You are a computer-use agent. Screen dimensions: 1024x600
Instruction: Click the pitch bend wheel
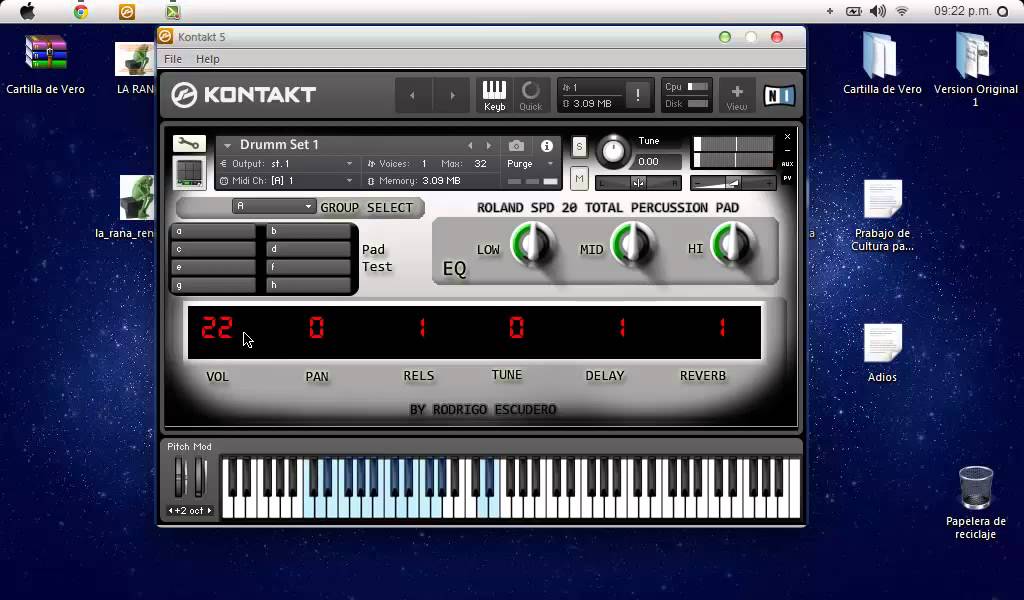pyautogui.click(x=180, y=477)
